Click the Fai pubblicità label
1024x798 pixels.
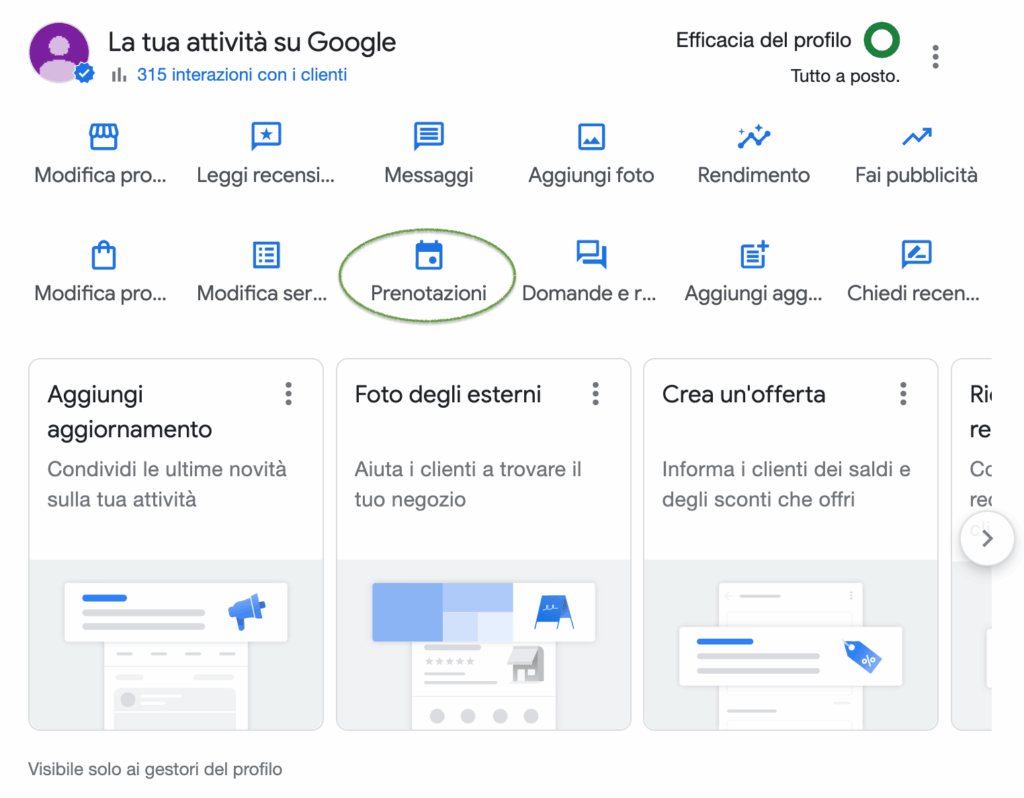point(916,175)
